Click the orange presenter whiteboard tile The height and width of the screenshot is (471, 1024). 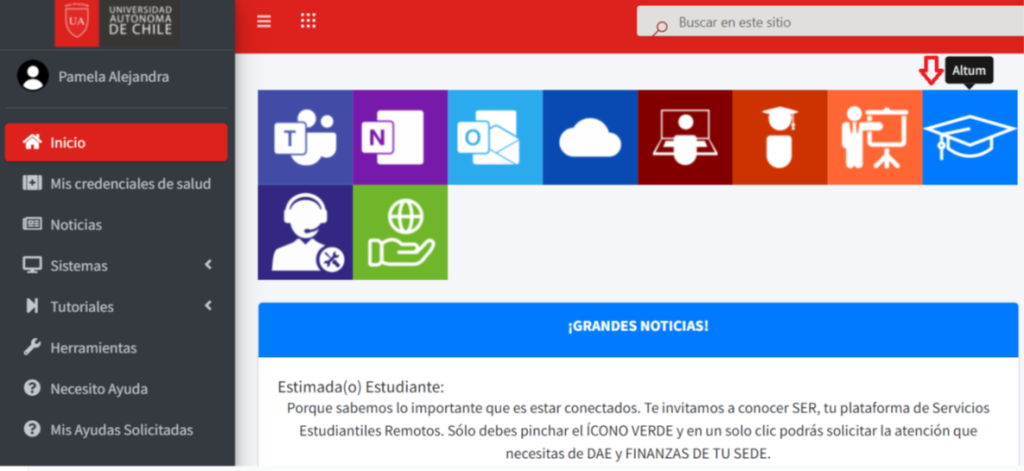tap(875, 137)
